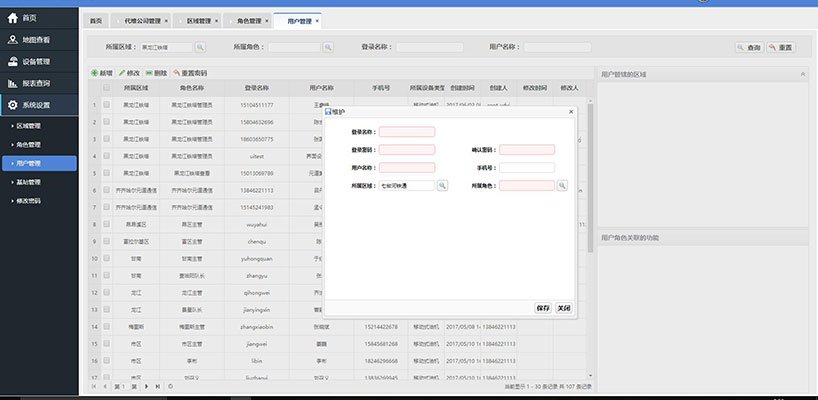Viewport: 818px width, 400px height.
Task: Click search icon beside 所属区域 in dialog
Action: [x=443, y=185]
